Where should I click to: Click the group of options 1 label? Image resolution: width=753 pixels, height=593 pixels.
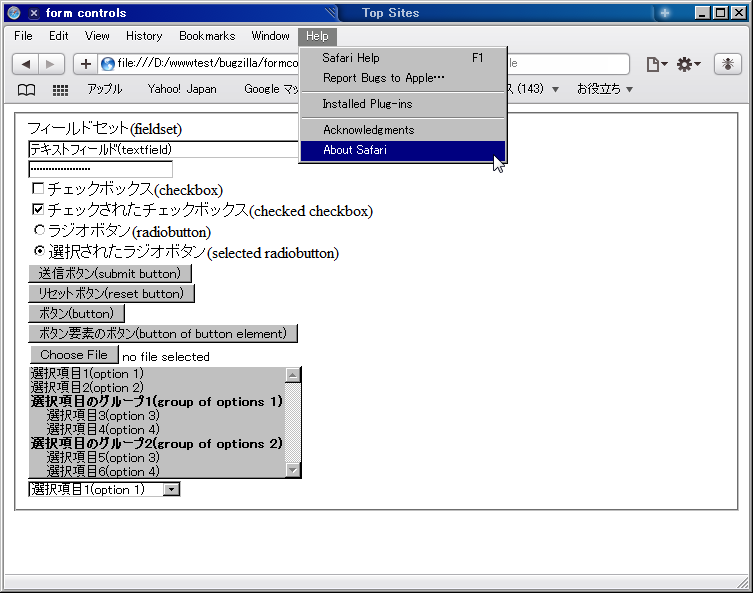(157, 401)
